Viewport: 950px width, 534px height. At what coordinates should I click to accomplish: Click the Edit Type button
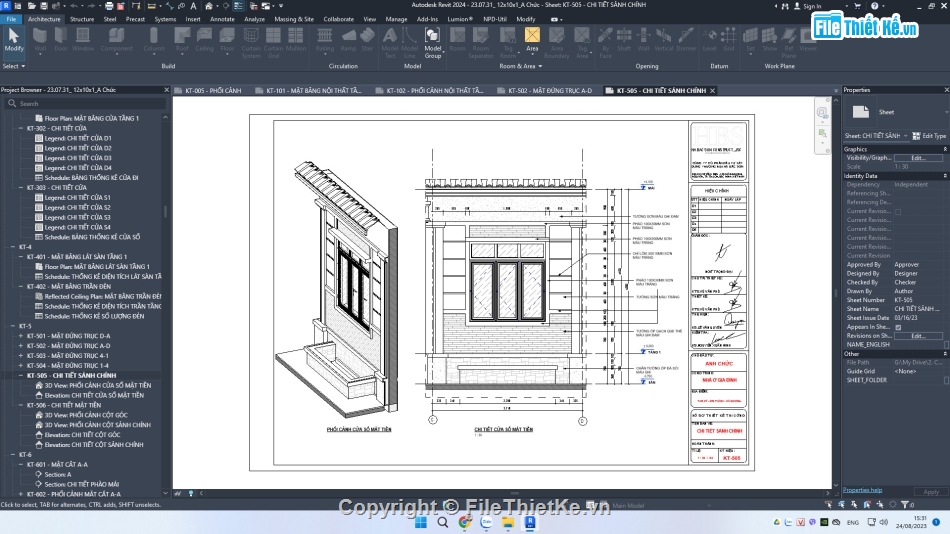(x=929, y=136)
